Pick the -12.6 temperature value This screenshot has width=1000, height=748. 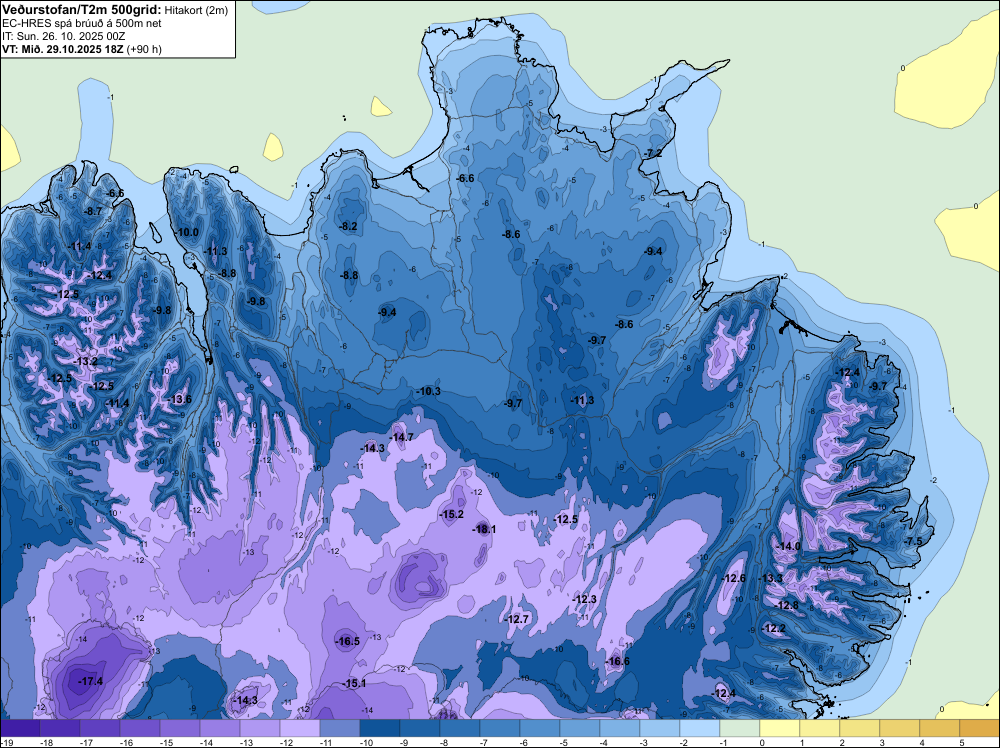(x=733, y=578)
